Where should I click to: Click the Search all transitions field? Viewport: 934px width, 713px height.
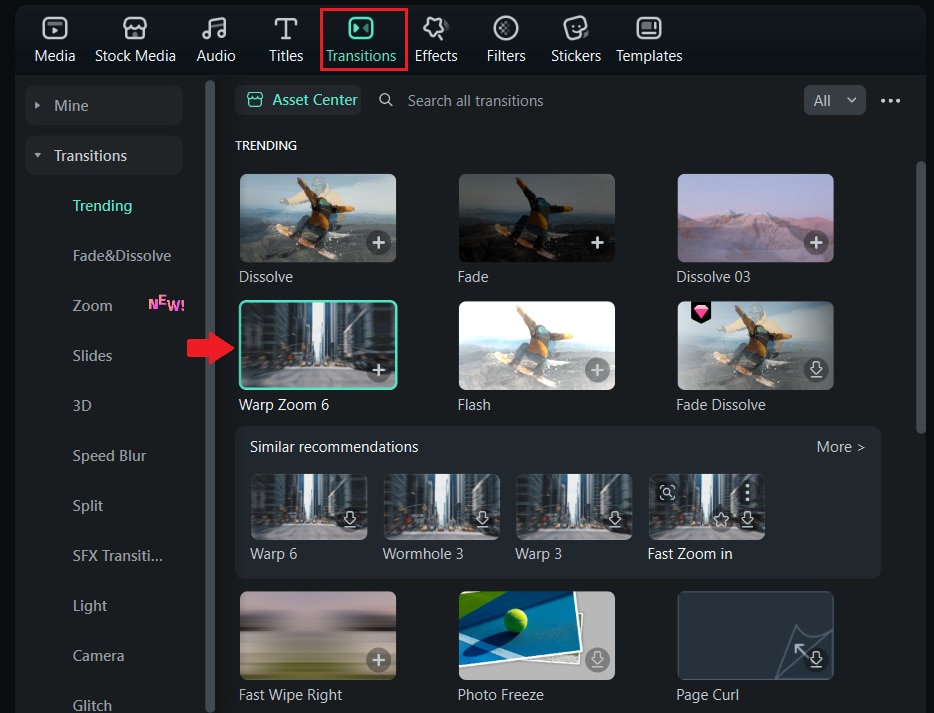tap(475, 101)
